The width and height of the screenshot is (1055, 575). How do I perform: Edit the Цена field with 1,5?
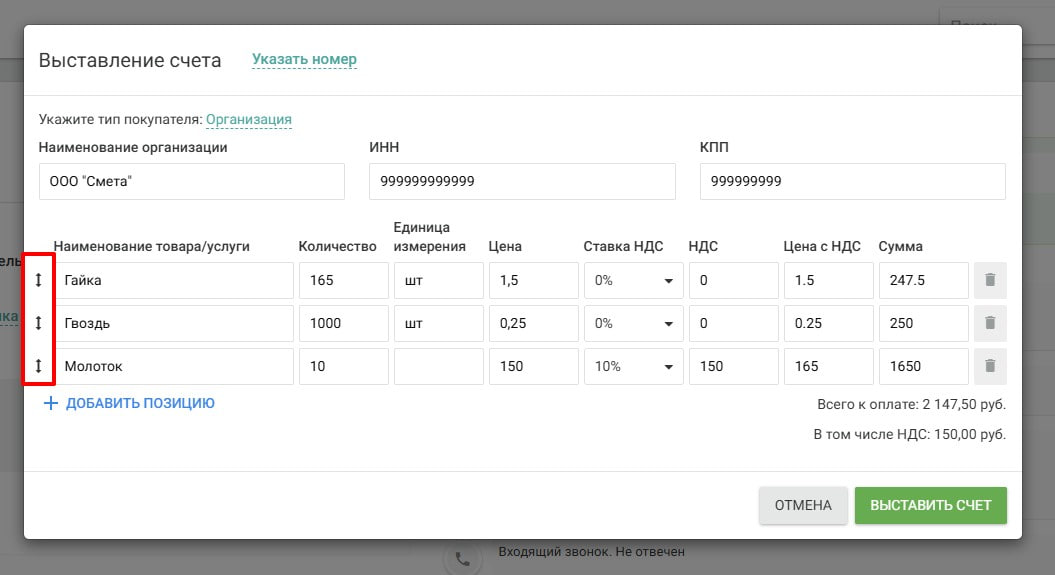(x=534, y=280)
